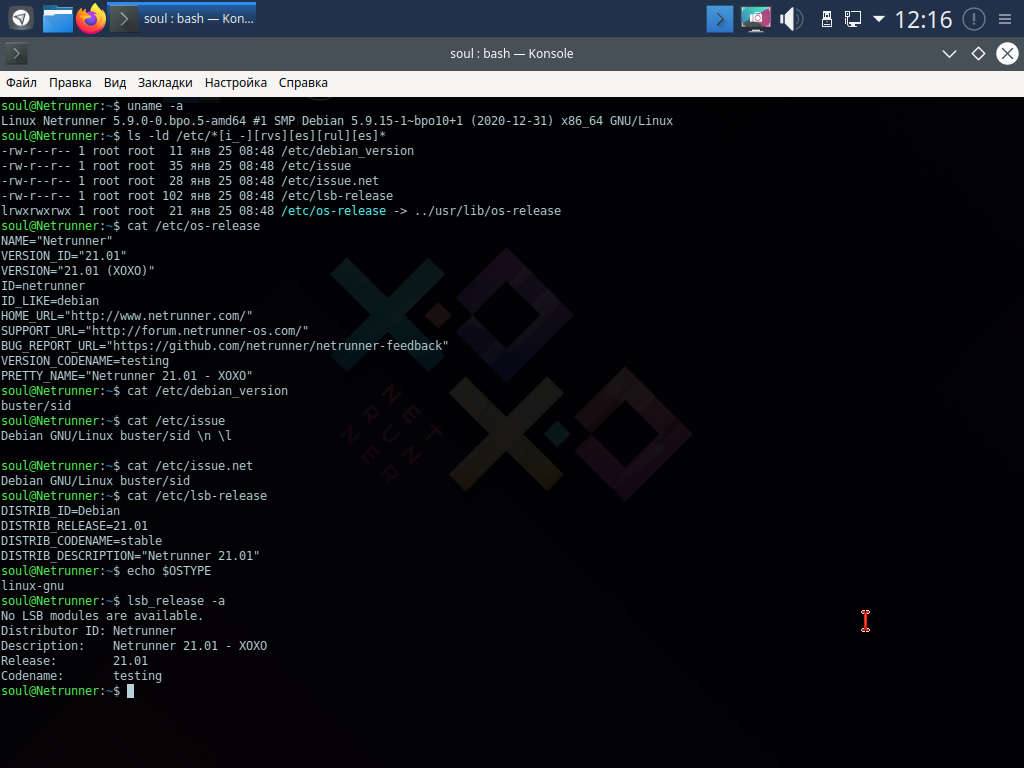Click the "Debian GNU/Linux buster/sid \n \l" line

pos(116,436)
